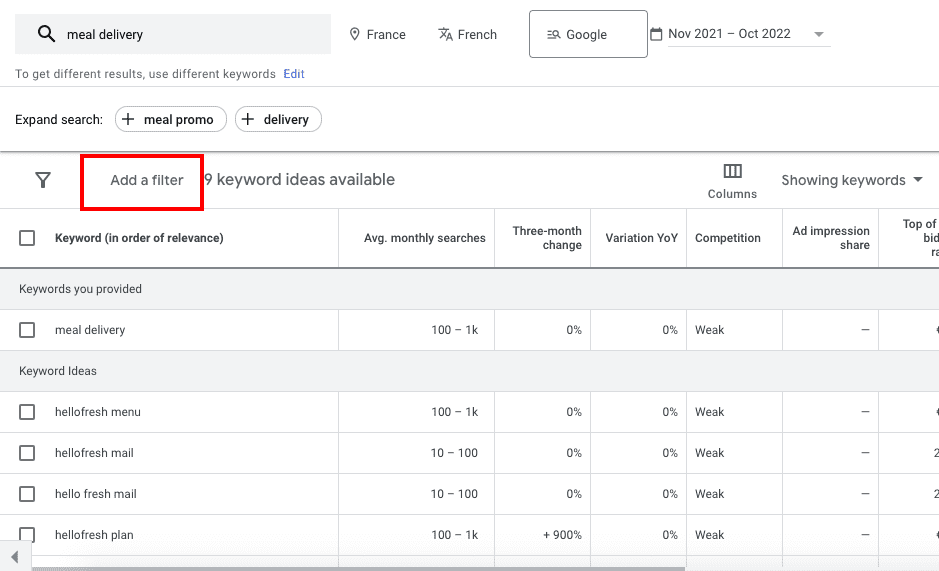Screen dimensions: 939x571
Task: Click the filter funnel icon
Action: pos(43,180)
